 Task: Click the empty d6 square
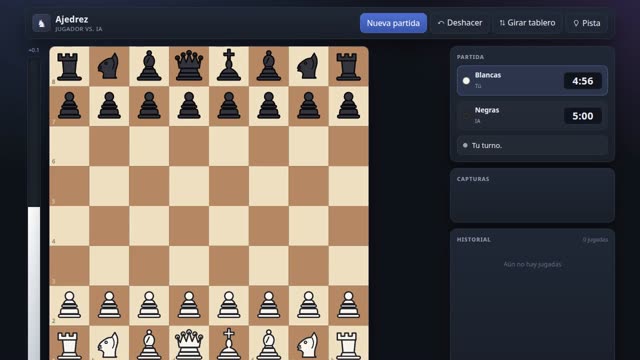pyautogui.click(x=189, y=146)
